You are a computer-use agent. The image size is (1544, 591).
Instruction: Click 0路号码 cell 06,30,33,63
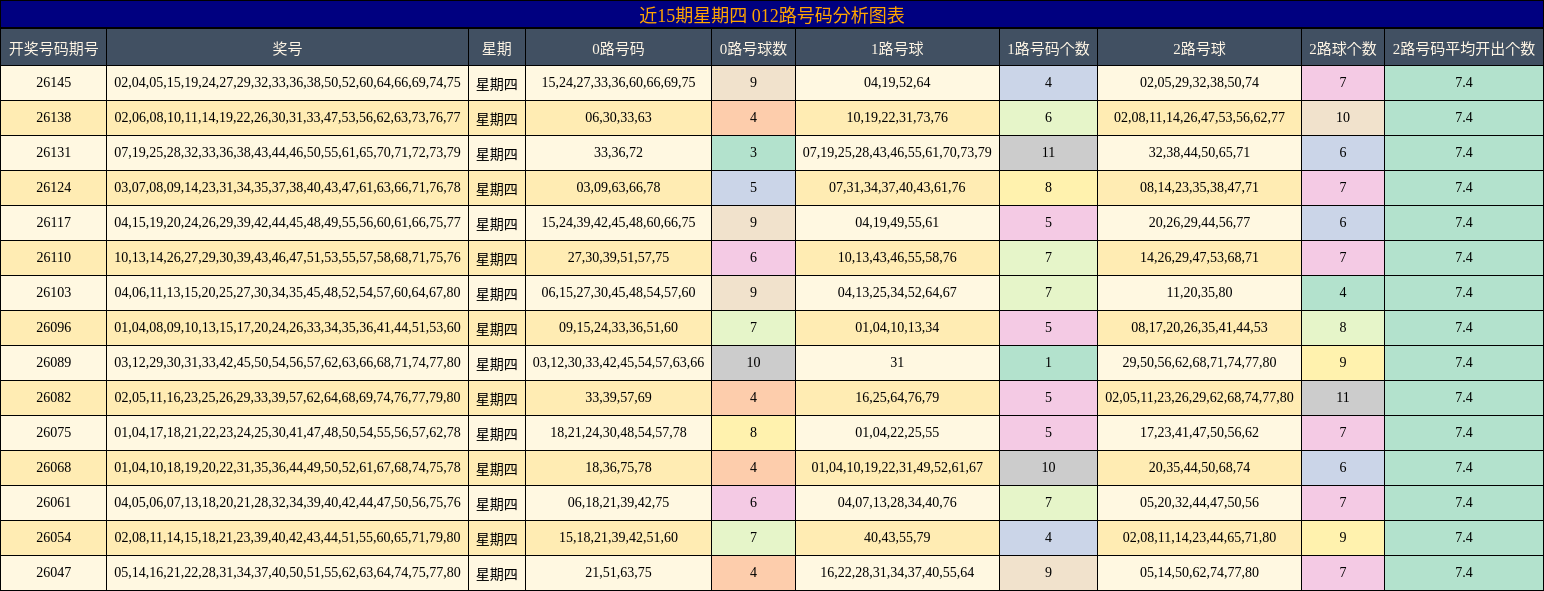(x=618, y=118)
